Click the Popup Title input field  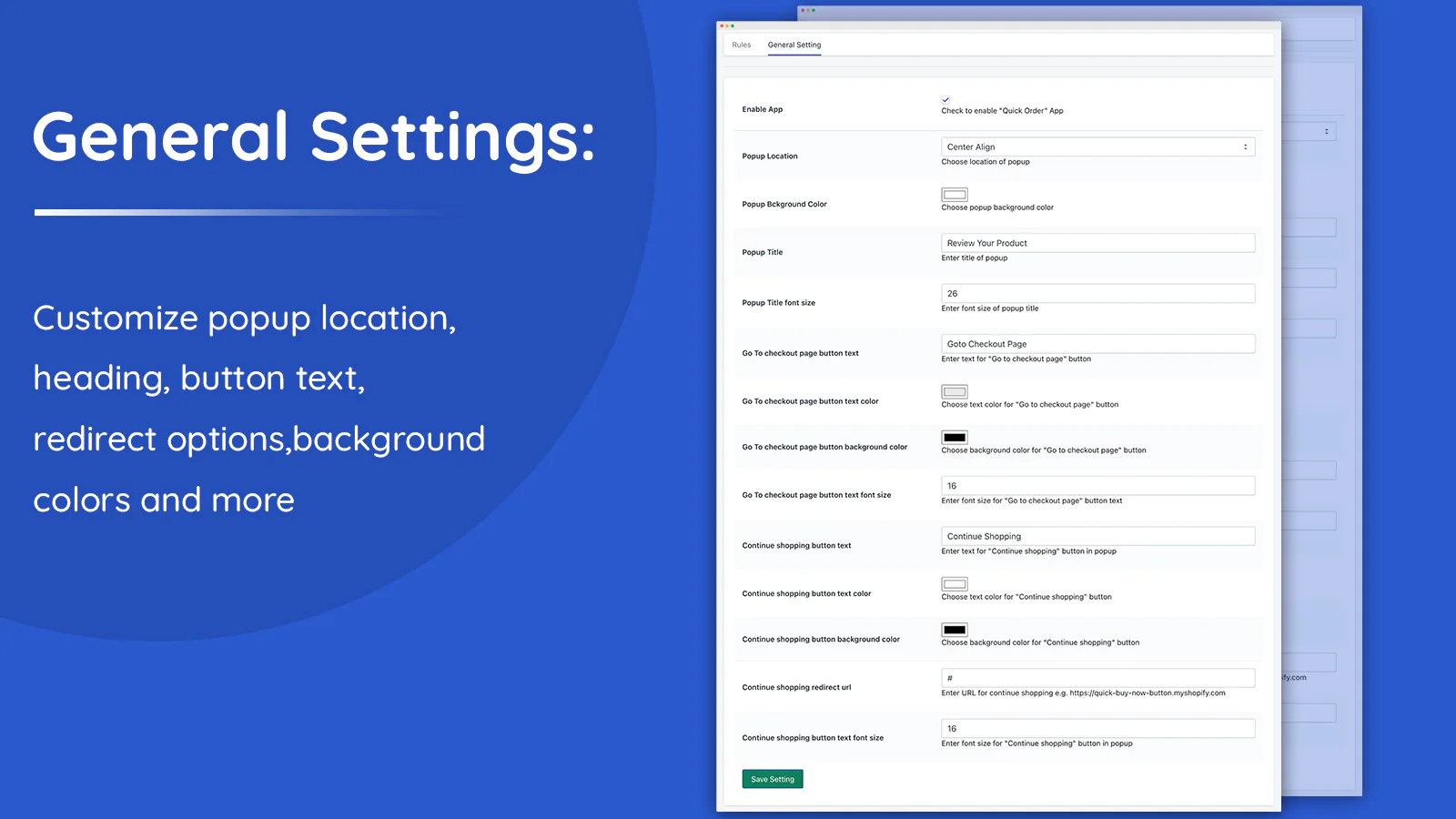1097,243
